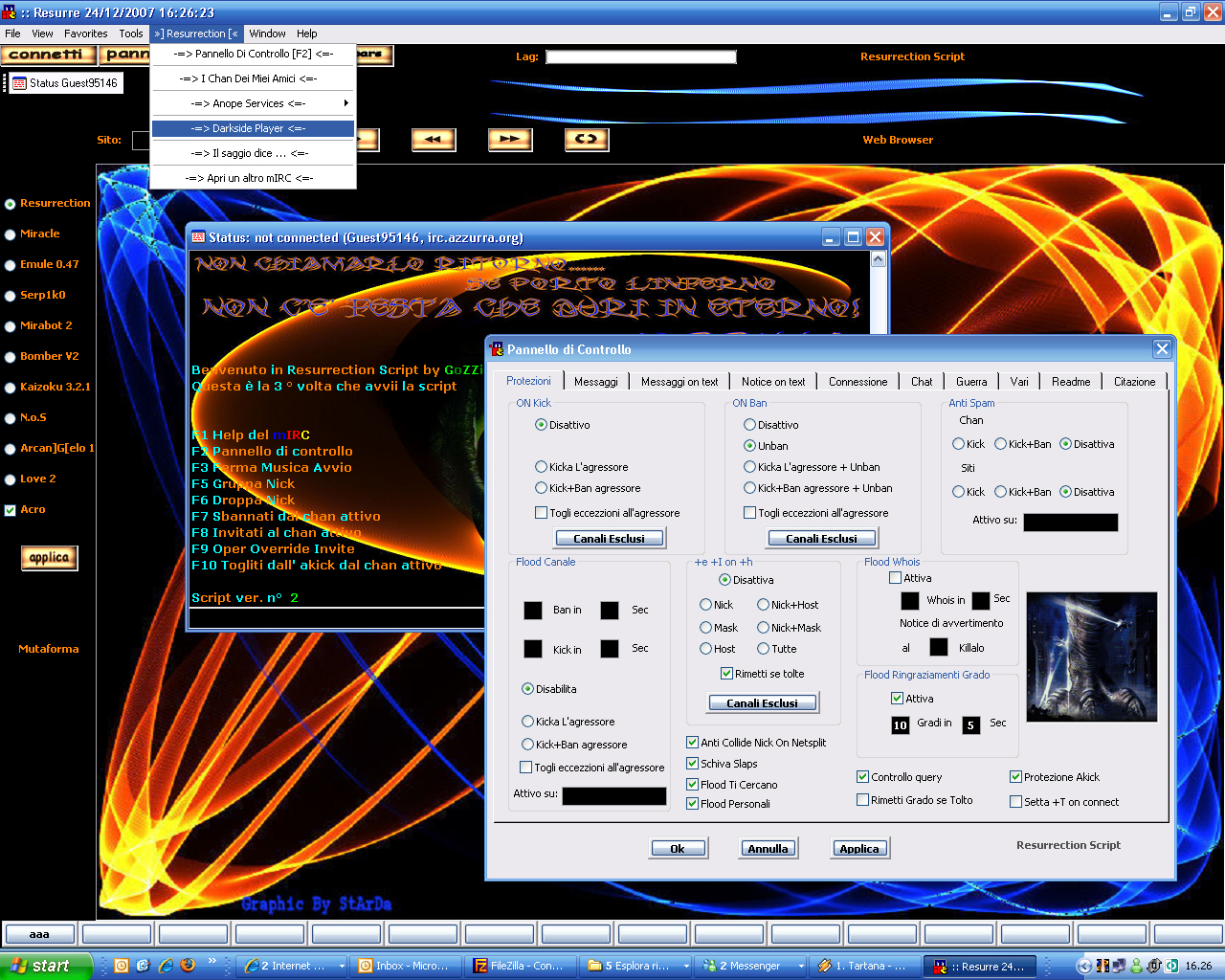Click the Godzilla thumbnail image

(x=1091, y=657)
